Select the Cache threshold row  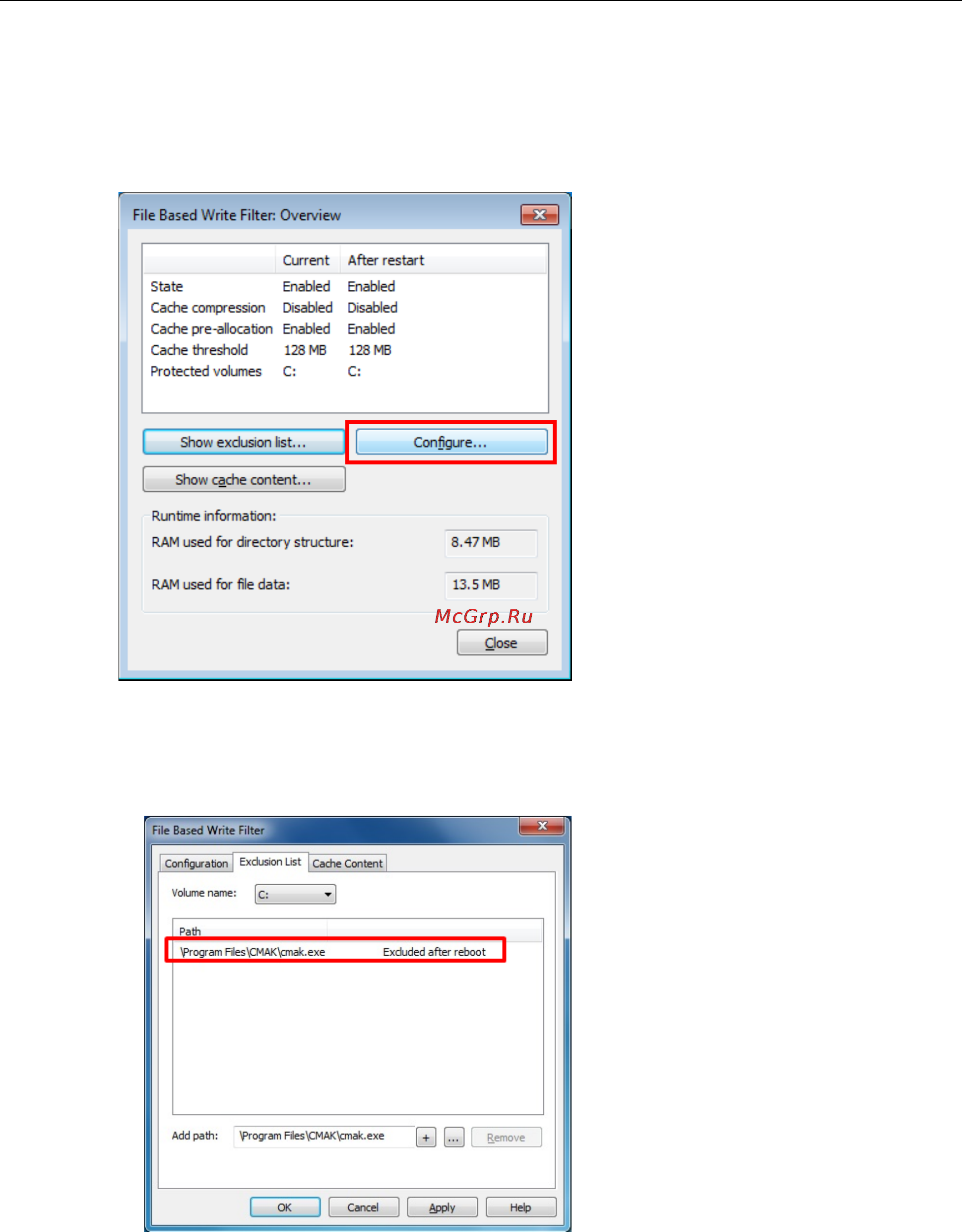click(344, 350)
